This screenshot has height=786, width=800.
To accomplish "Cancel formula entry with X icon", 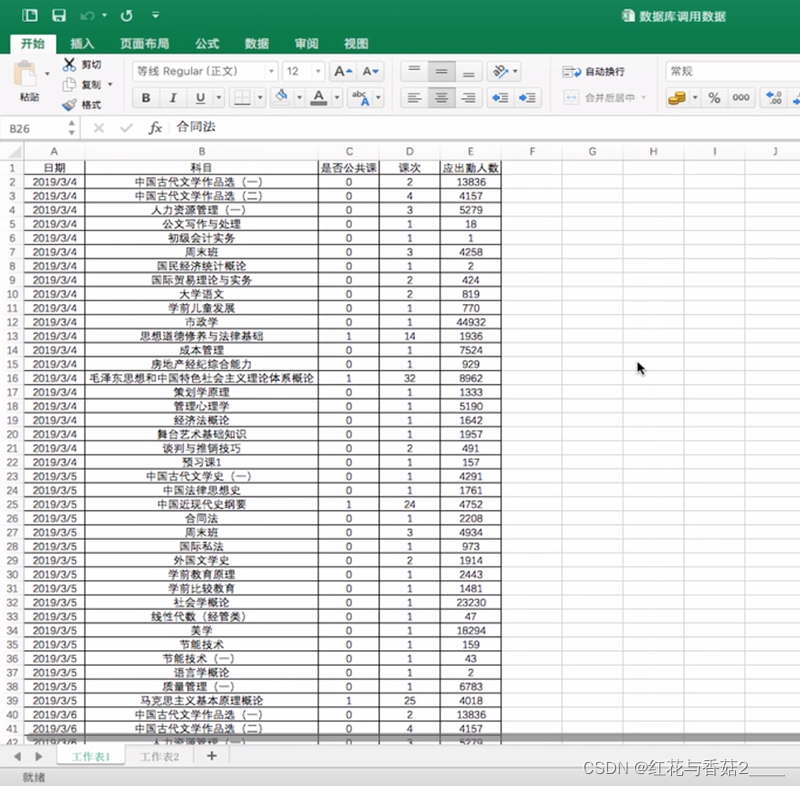I will (x=99, y=128).
